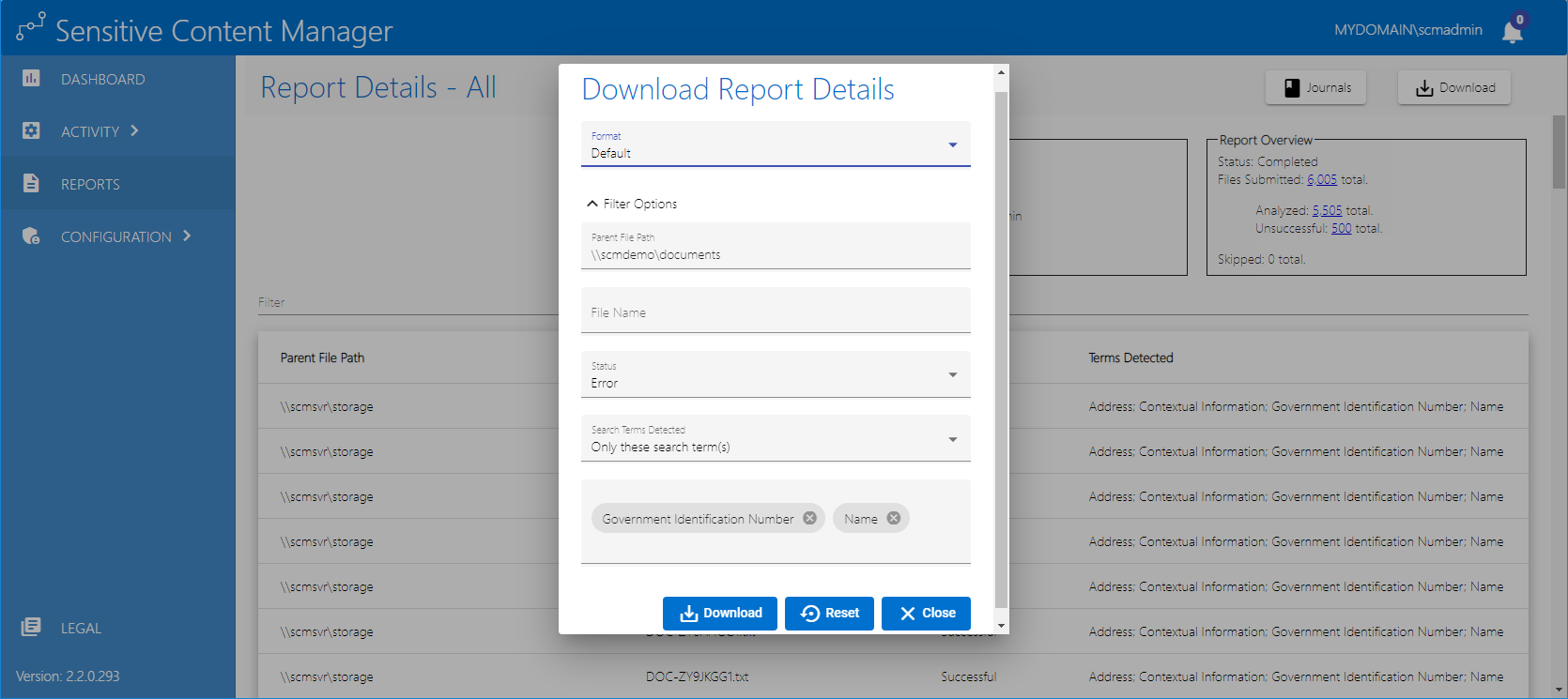Image resolution: width=1568 pixels, height=699 pixels.
Task: Click the Dashboard chart icon
Action: 31,79
